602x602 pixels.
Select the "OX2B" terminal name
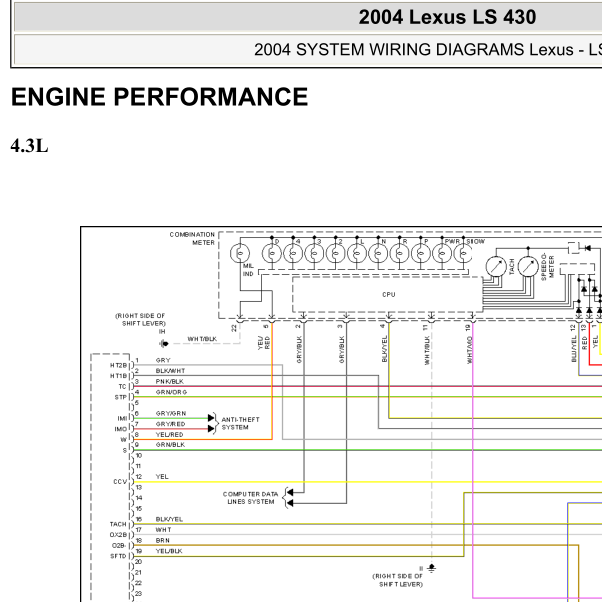(x=118, y=535)
